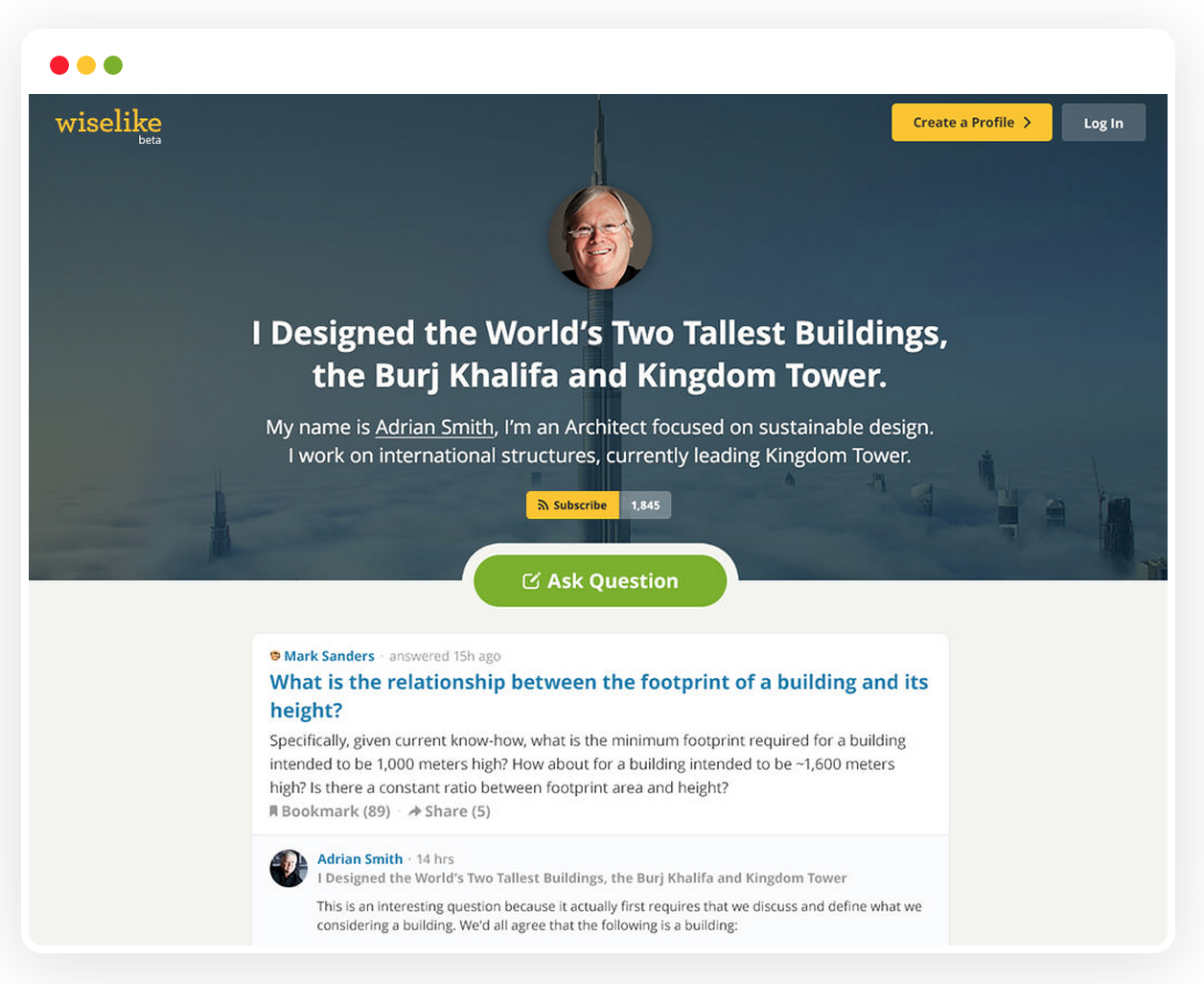Click the pencil icon in Ask Question

tap(531, 581)
